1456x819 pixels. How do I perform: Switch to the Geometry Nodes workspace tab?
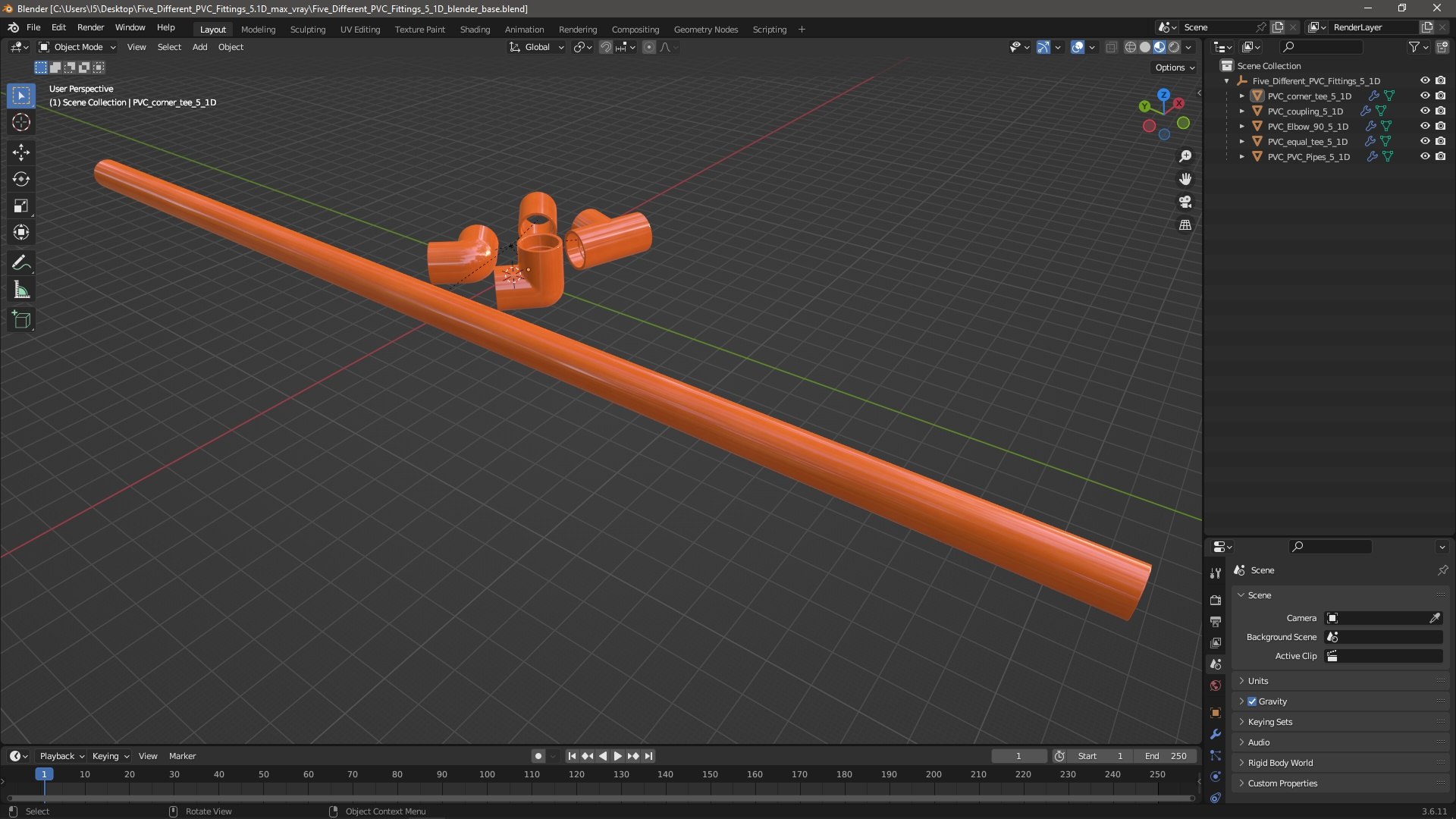(x=705, y=30)
